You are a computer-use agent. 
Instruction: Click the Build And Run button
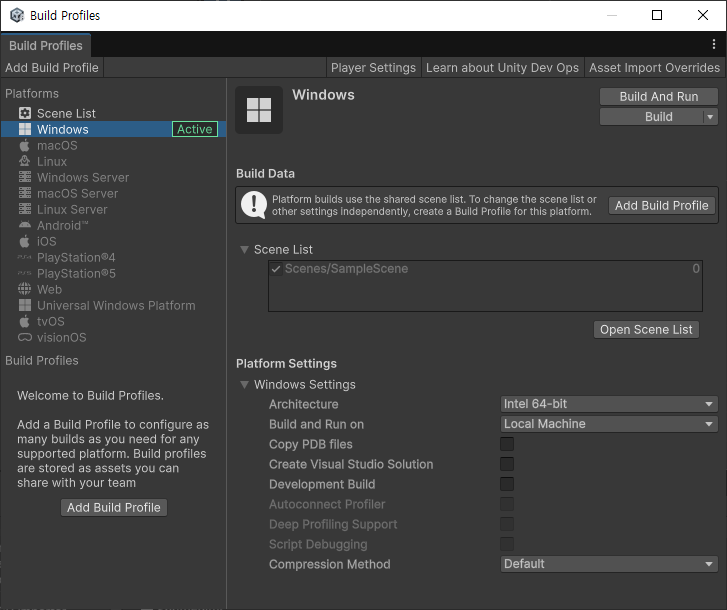point(659,96)
